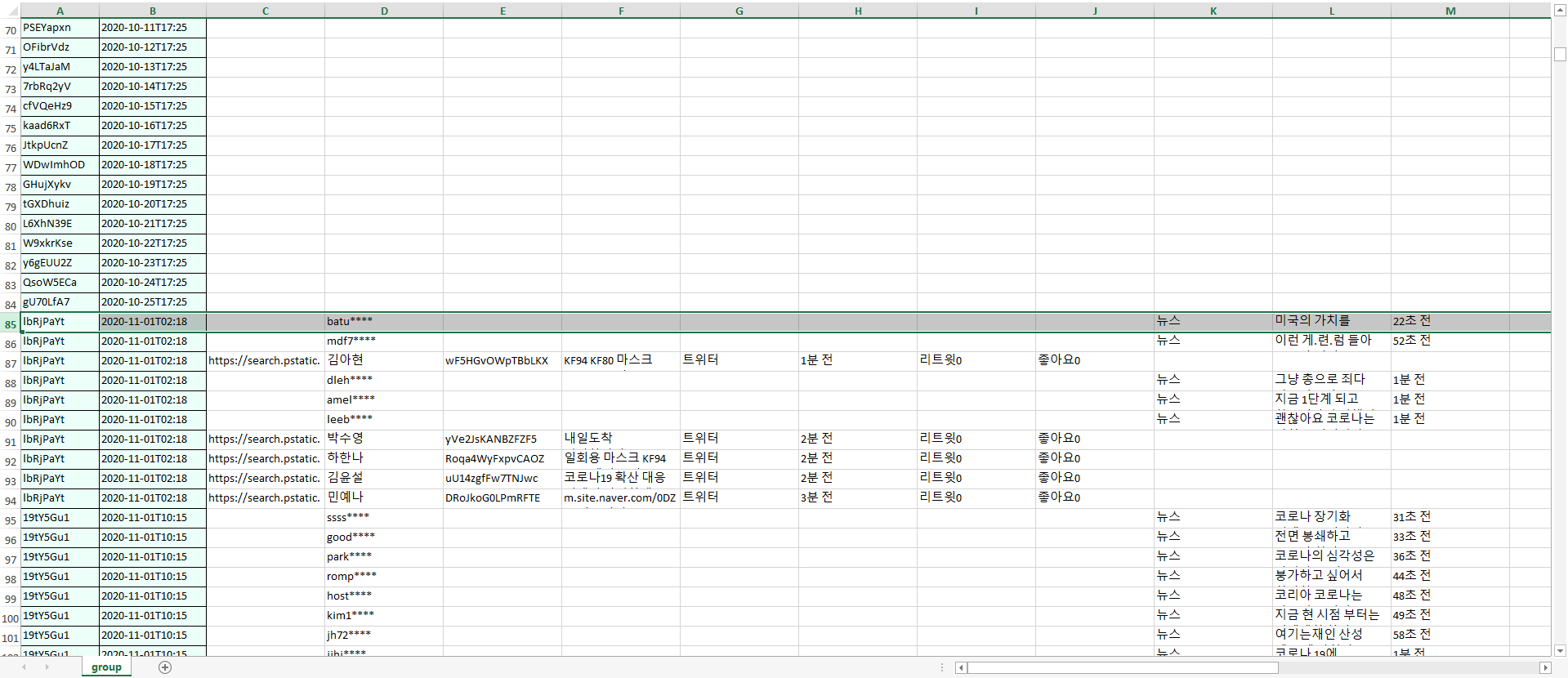Click the previous sheet navigation arrow
Screen dimensions: 1568x678
click(24, 667)
